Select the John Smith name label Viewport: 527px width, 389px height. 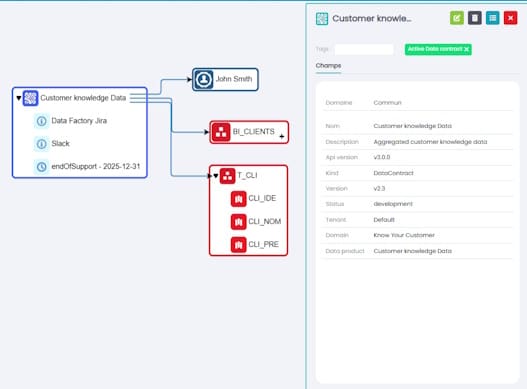tap(234, 79)
